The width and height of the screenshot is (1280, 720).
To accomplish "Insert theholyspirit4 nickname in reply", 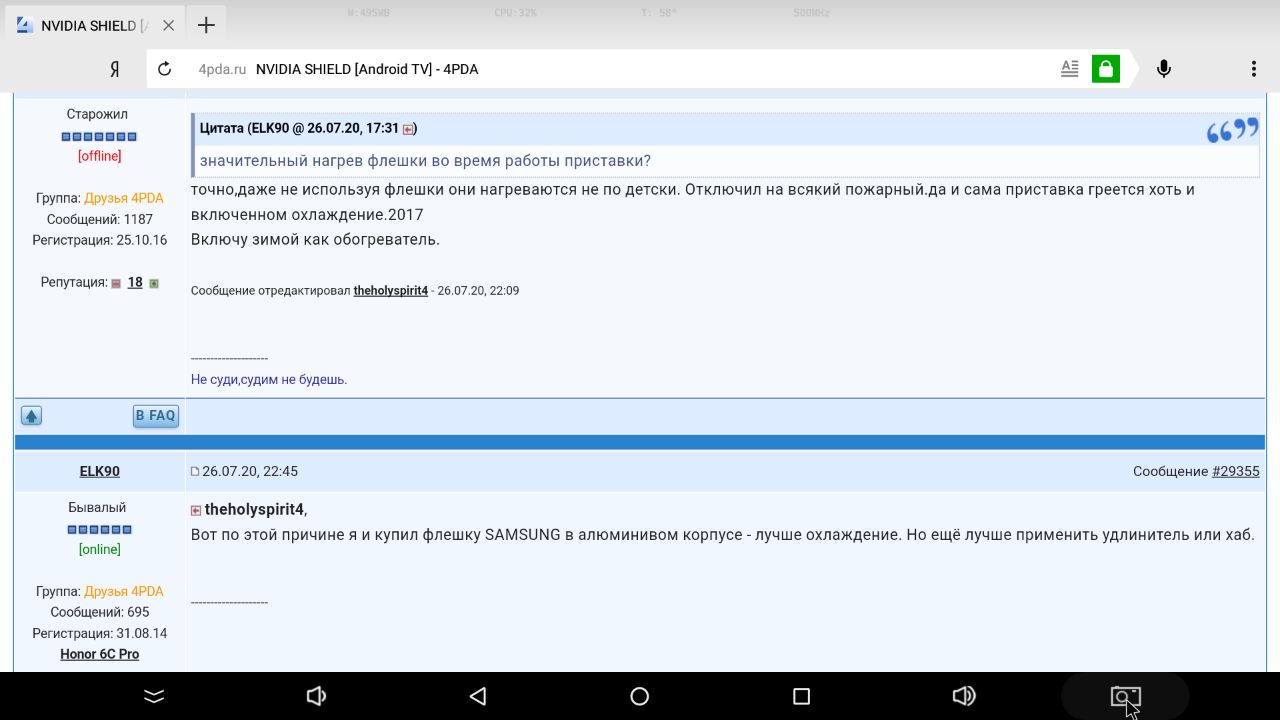I will (x=254, y=509).
